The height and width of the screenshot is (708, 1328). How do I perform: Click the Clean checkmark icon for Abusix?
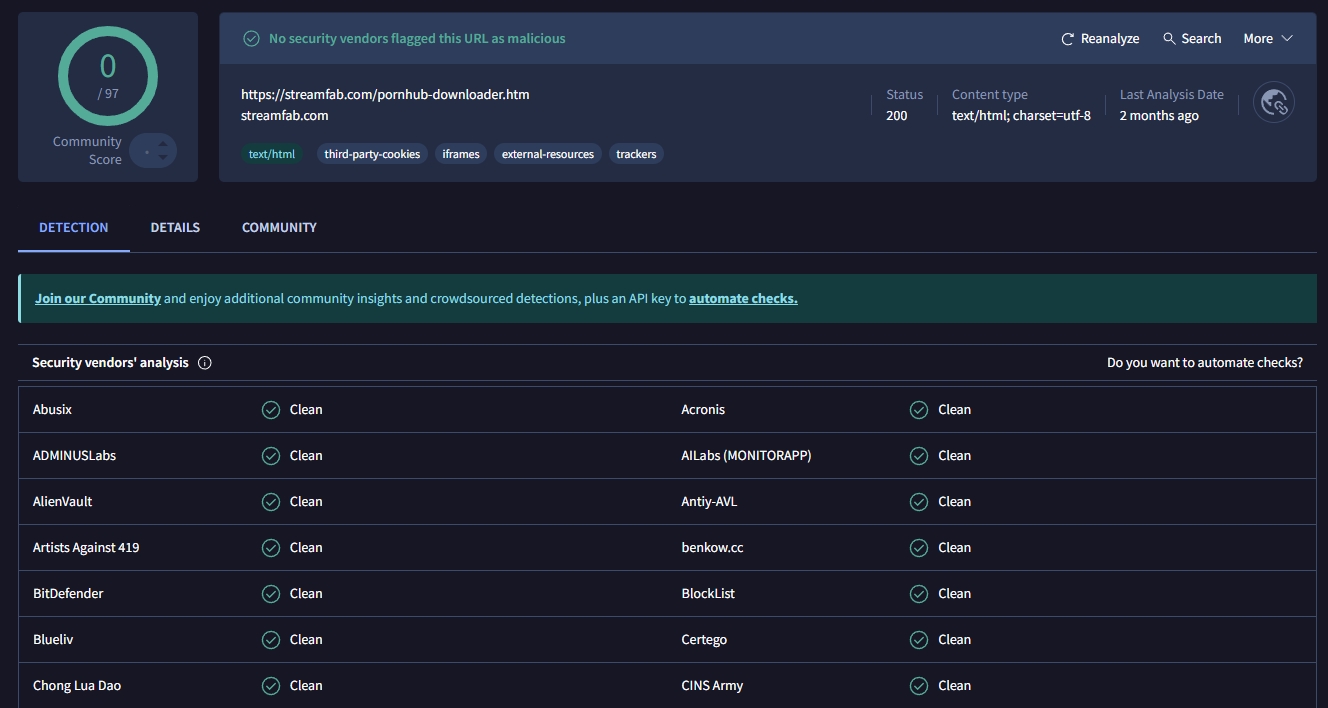270,410
